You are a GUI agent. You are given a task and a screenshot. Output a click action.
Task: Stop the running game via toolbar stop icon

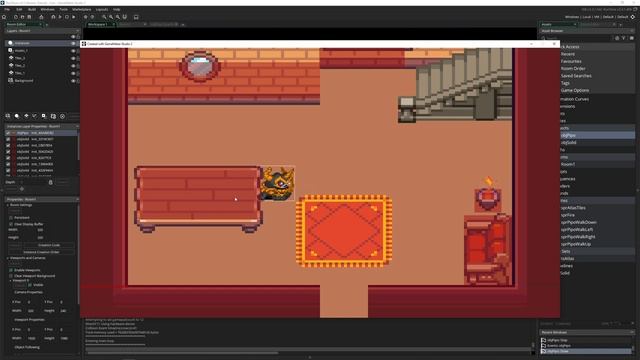(x=67, y=17)
